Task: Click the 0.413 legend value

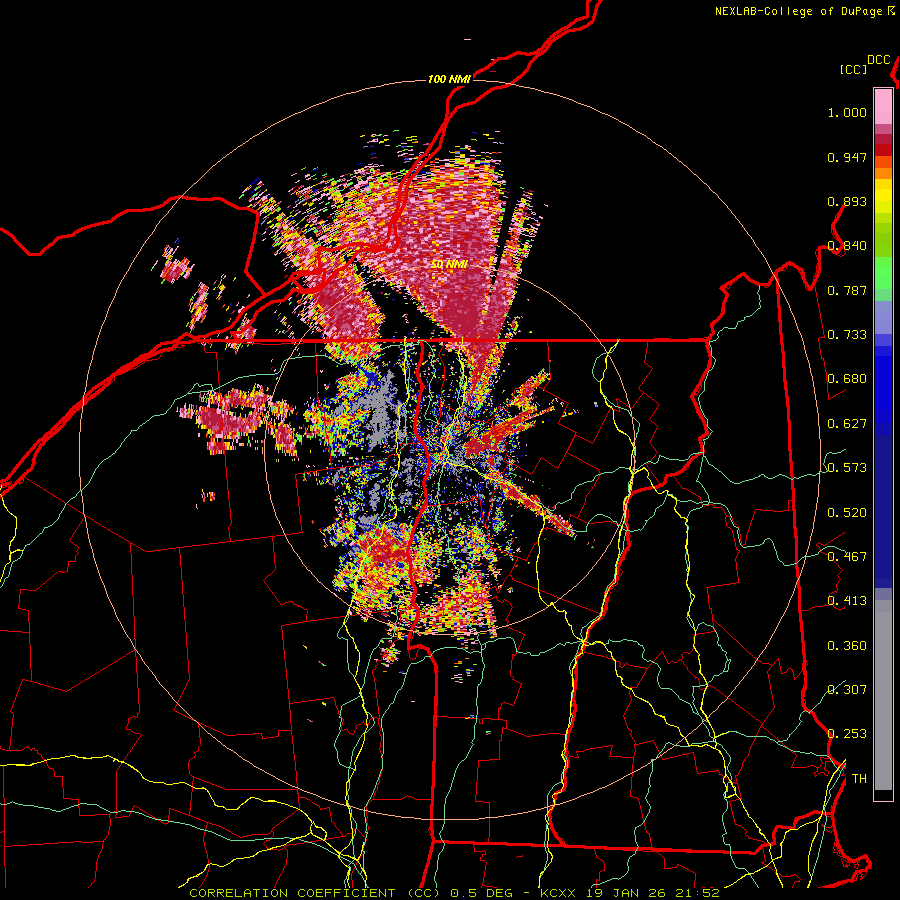Action: (x=847, y=601)
